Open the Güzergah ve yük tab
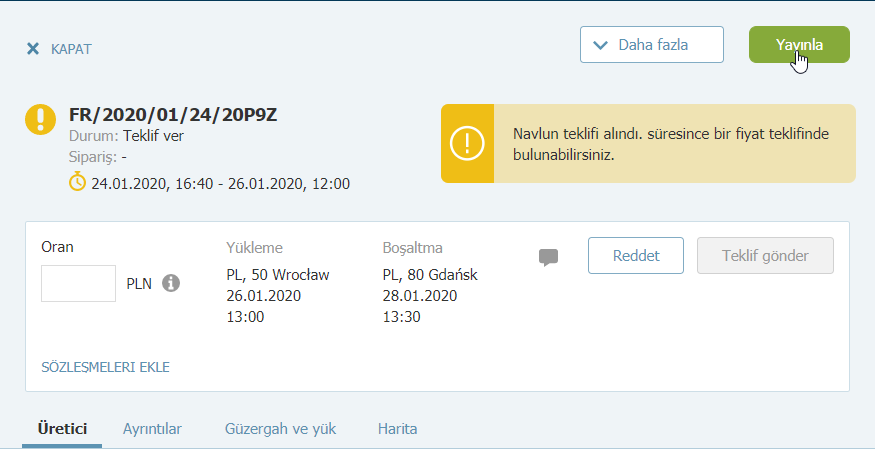 click(281, 429)
